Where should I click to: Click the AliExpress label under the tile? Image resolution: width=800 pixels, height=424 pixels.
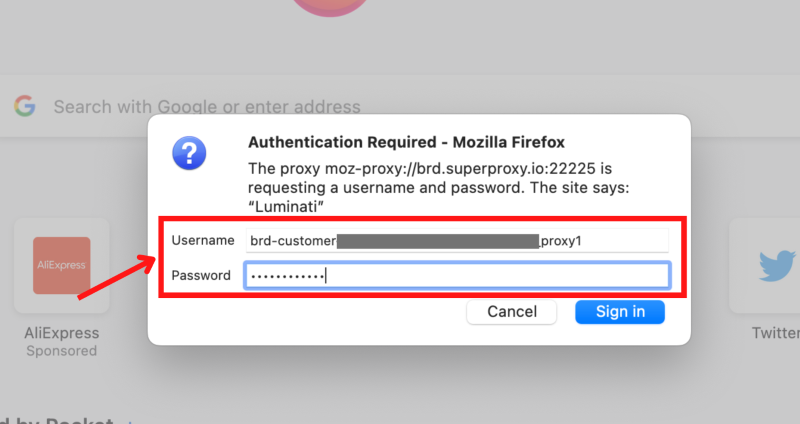pyautogui.click(x=62, y=333)
